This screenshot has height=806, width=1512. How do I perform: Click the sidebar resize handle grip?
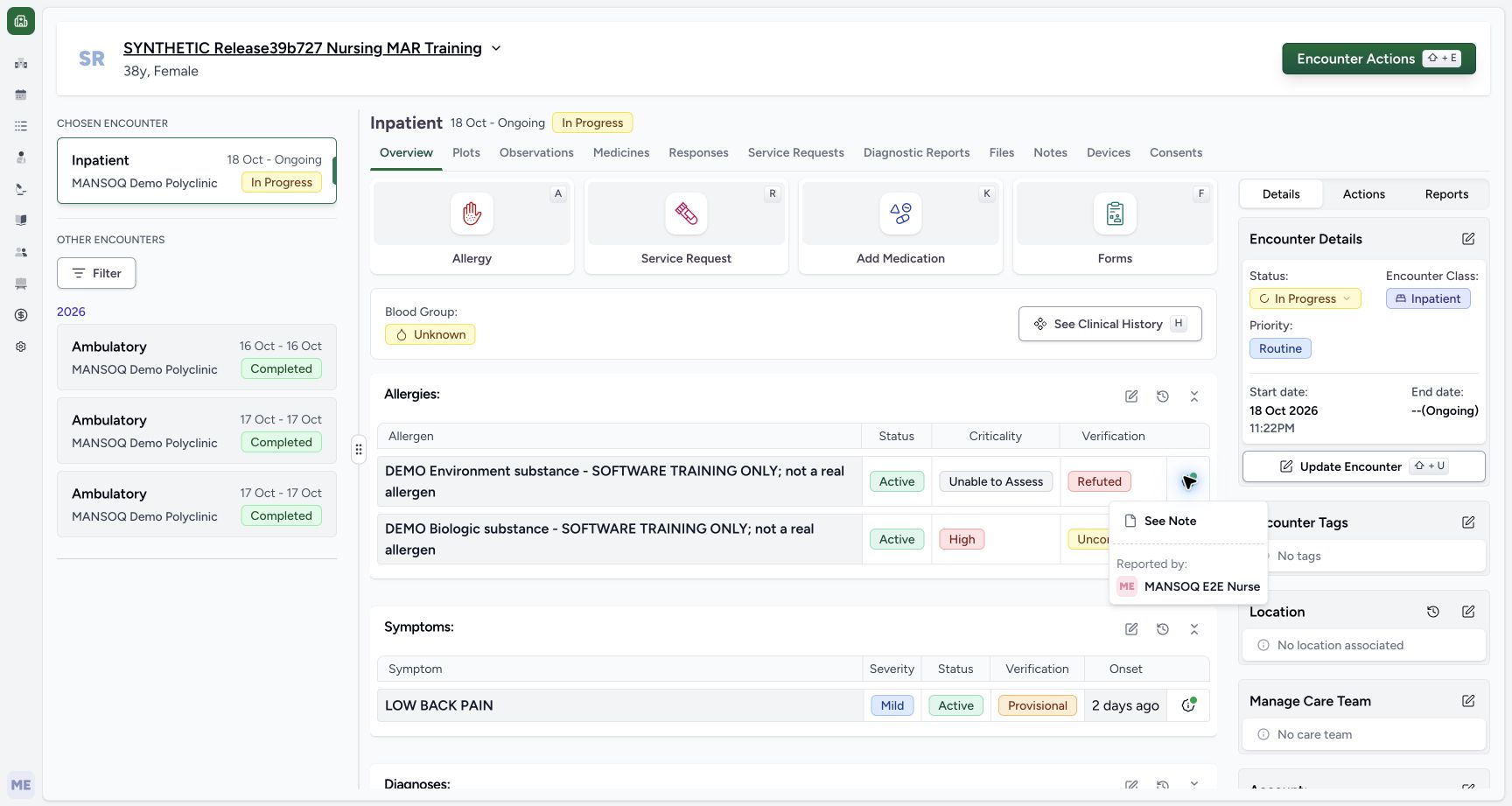pyautogui.click(x=359, y=450)
